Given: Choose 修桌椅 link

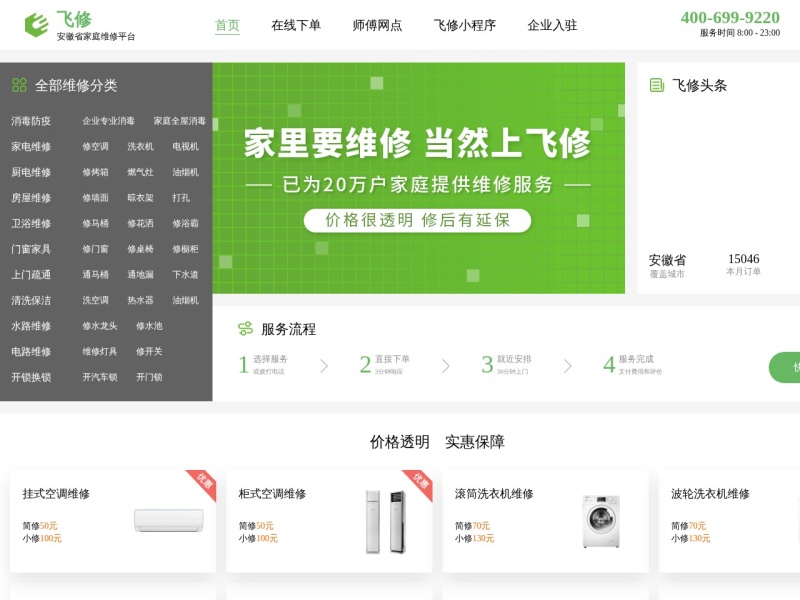Looking at the screenshot, I should [x=140, y=249].
